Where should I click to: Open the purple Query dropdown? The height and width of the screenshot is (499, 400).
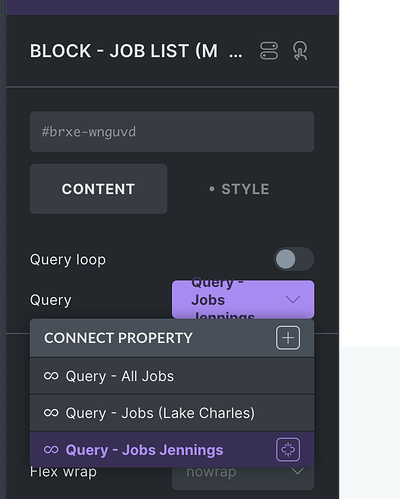coord(243,299)
